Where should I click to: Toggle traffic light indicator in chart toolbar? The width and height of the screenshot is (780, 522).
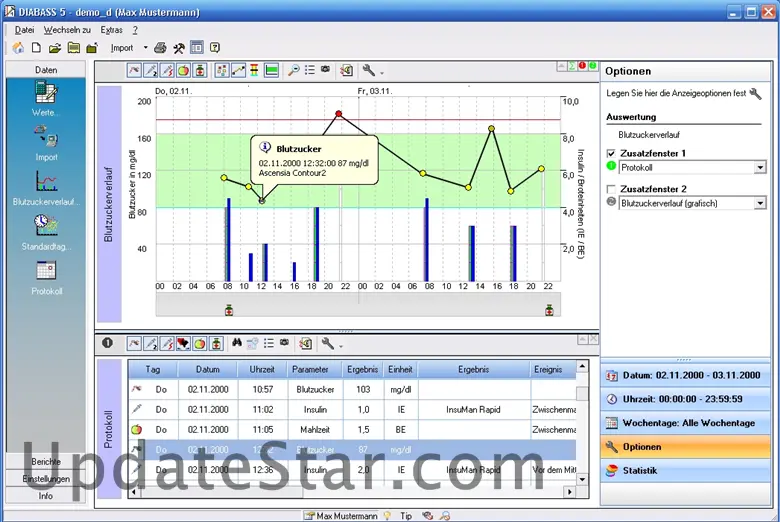pyautogui.click(x=255, y=70)
